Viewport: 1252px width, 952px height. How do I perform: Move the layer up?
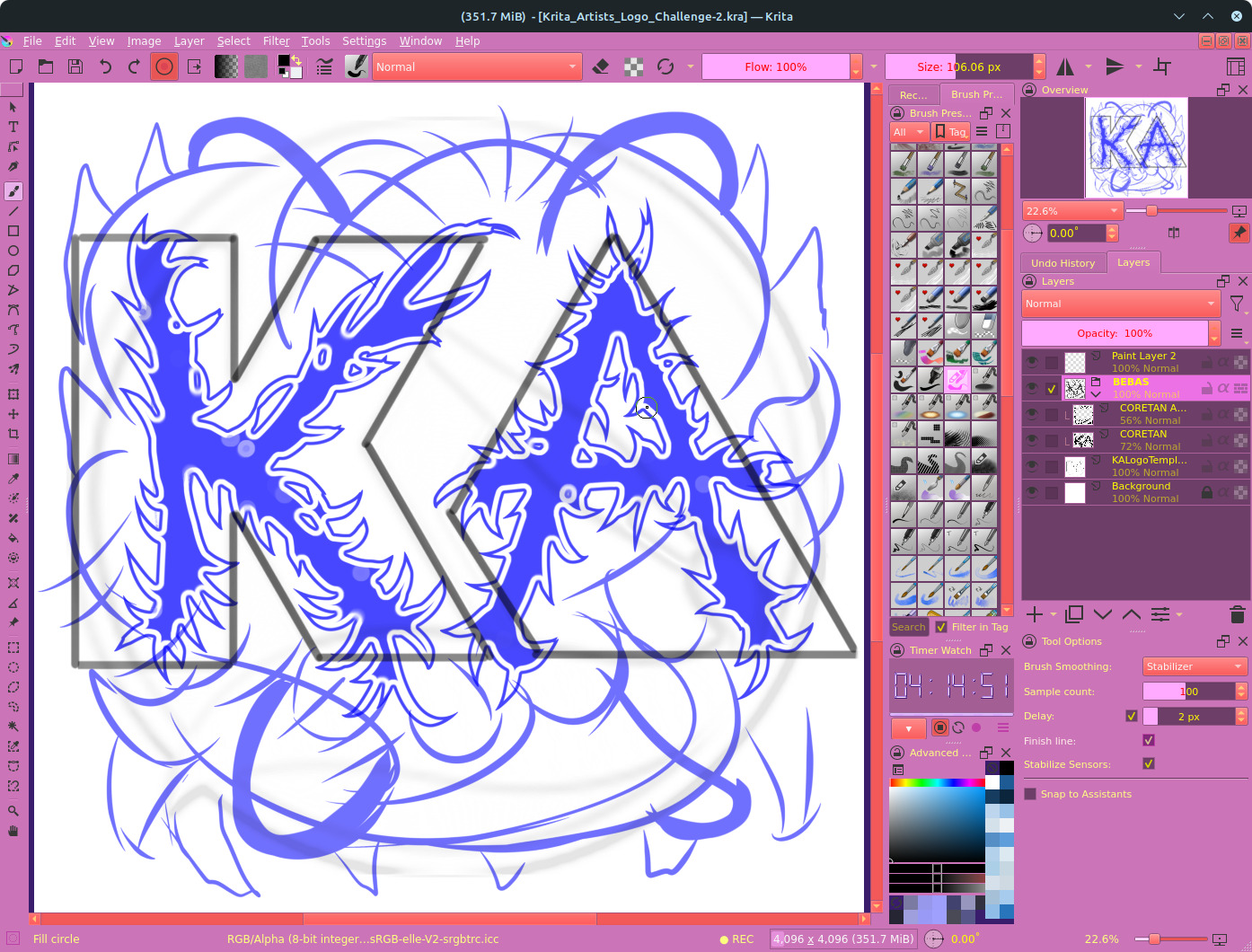pyautogui.click(x=1132, y=614)
